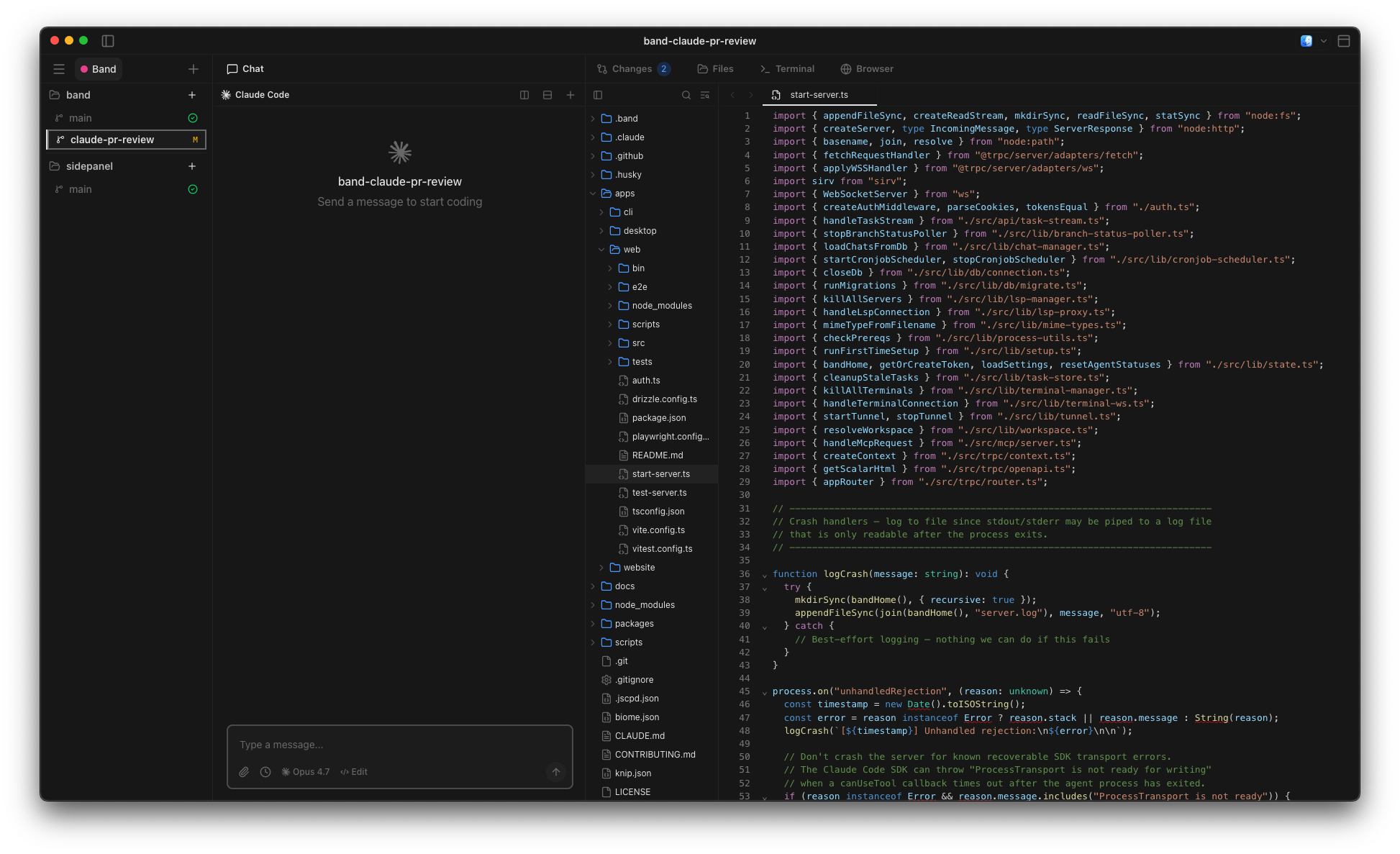Switch to the Browser tab
This screenshot has width=1400, height=854.
pos(868,69)
